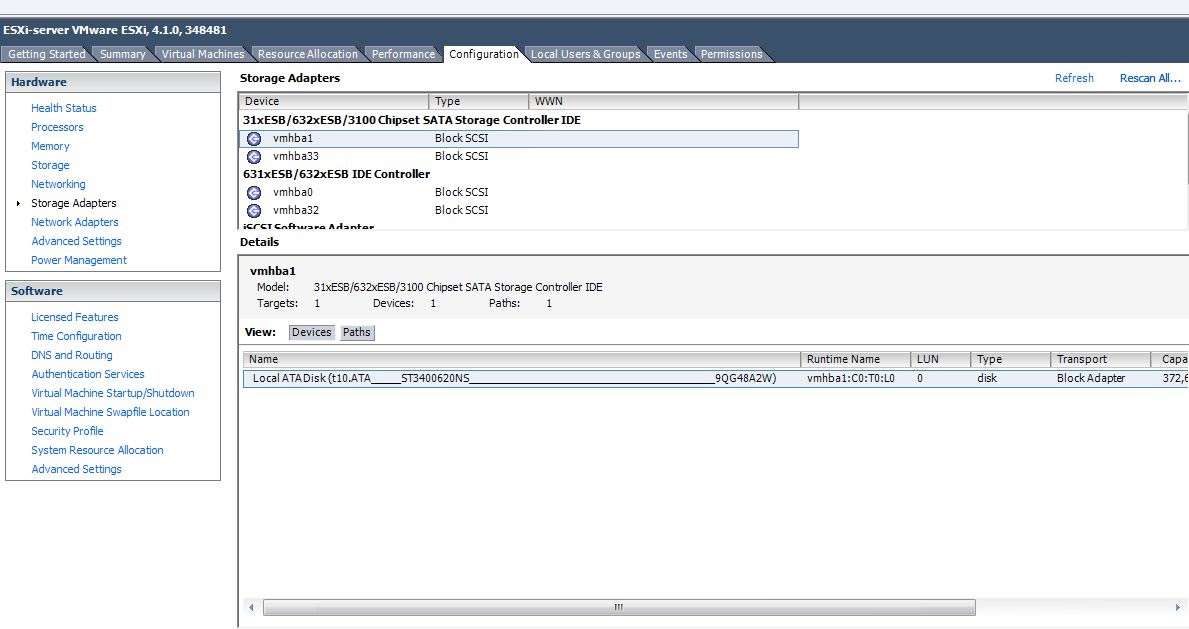1189x629 pixels.
Task: Open the Permissions tab
Action: coord(731,54)
